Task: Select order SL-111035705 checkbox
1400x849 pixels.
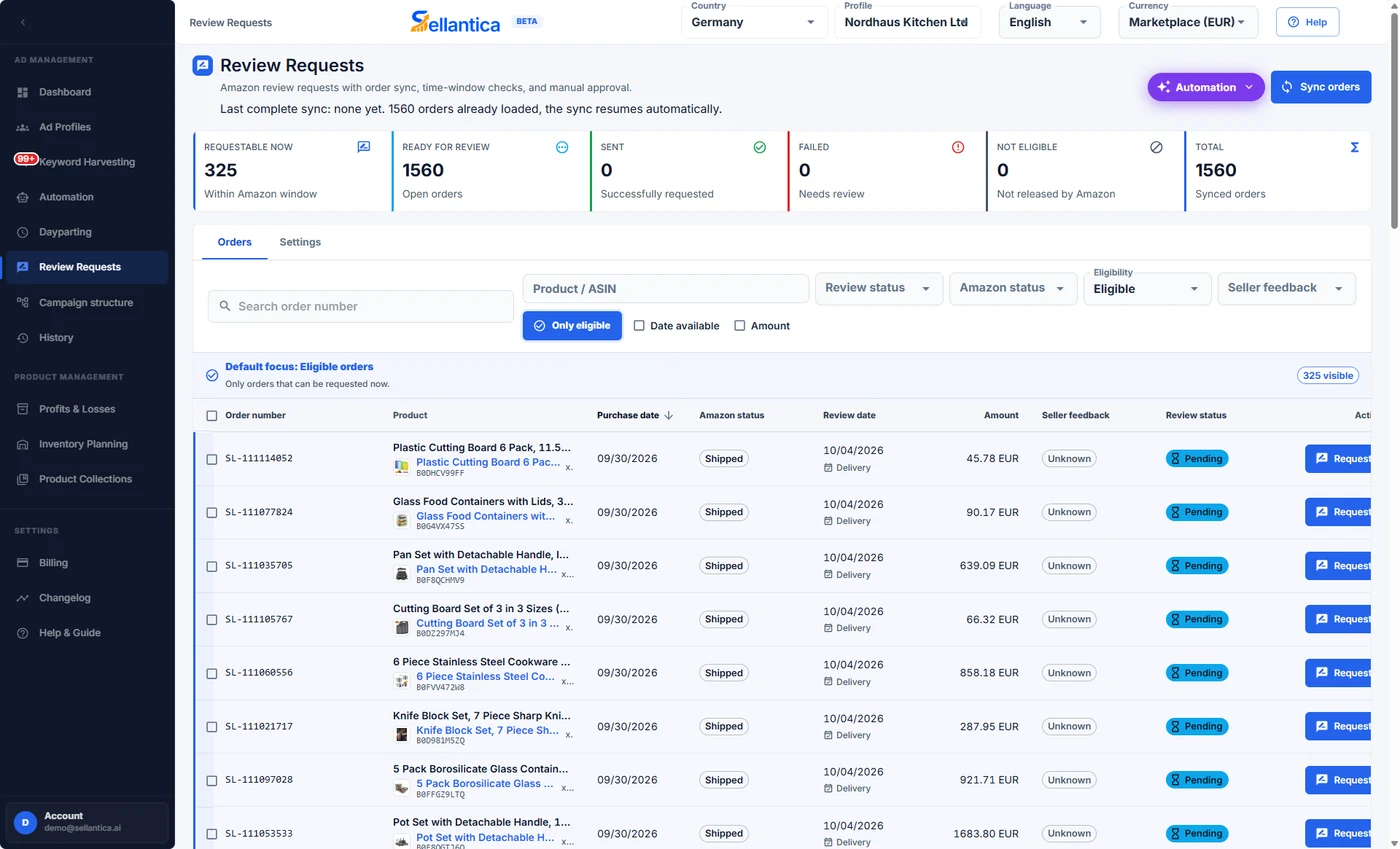Action: [211, 566]
